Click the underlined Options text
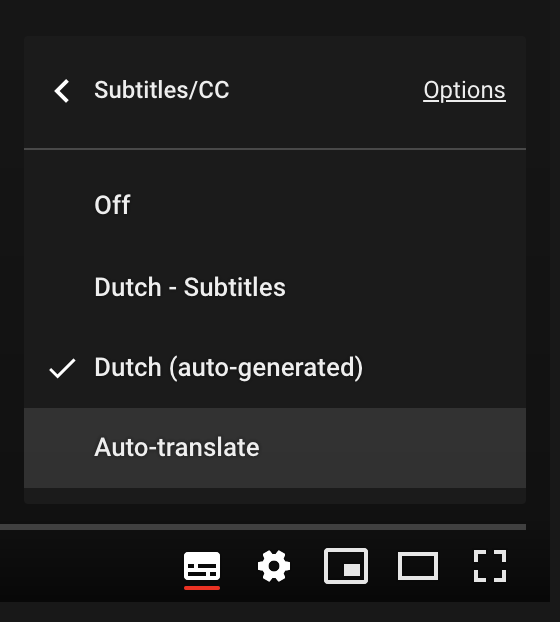 tap(464, 91)
